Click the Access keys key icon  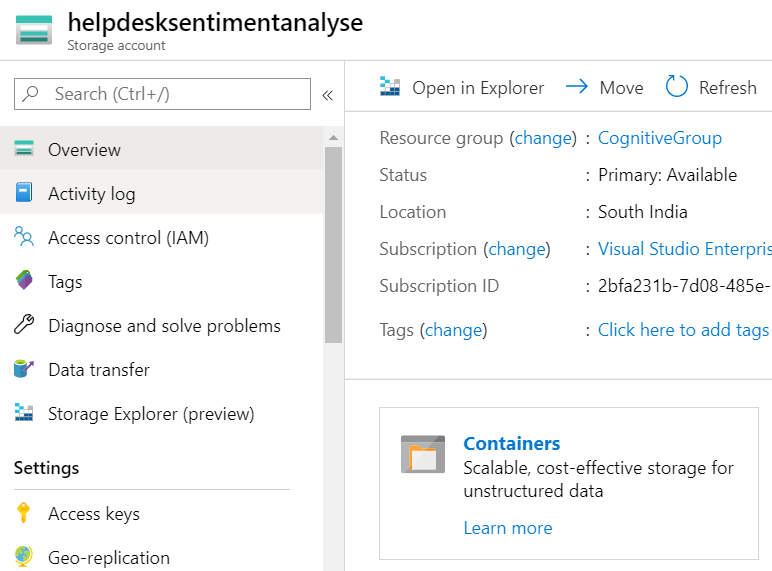click(23, 512)
